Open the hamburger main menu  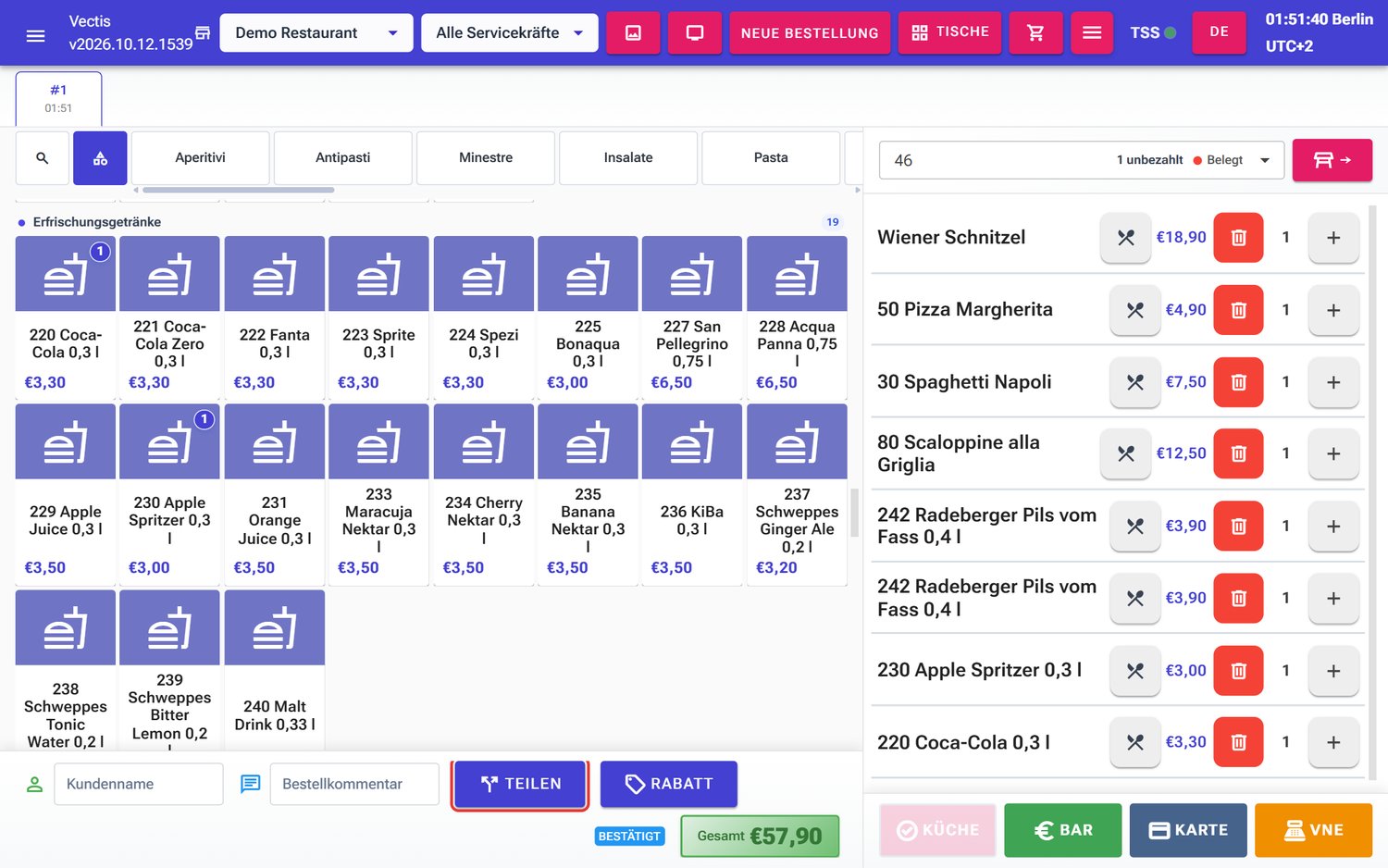coord(35,35)
